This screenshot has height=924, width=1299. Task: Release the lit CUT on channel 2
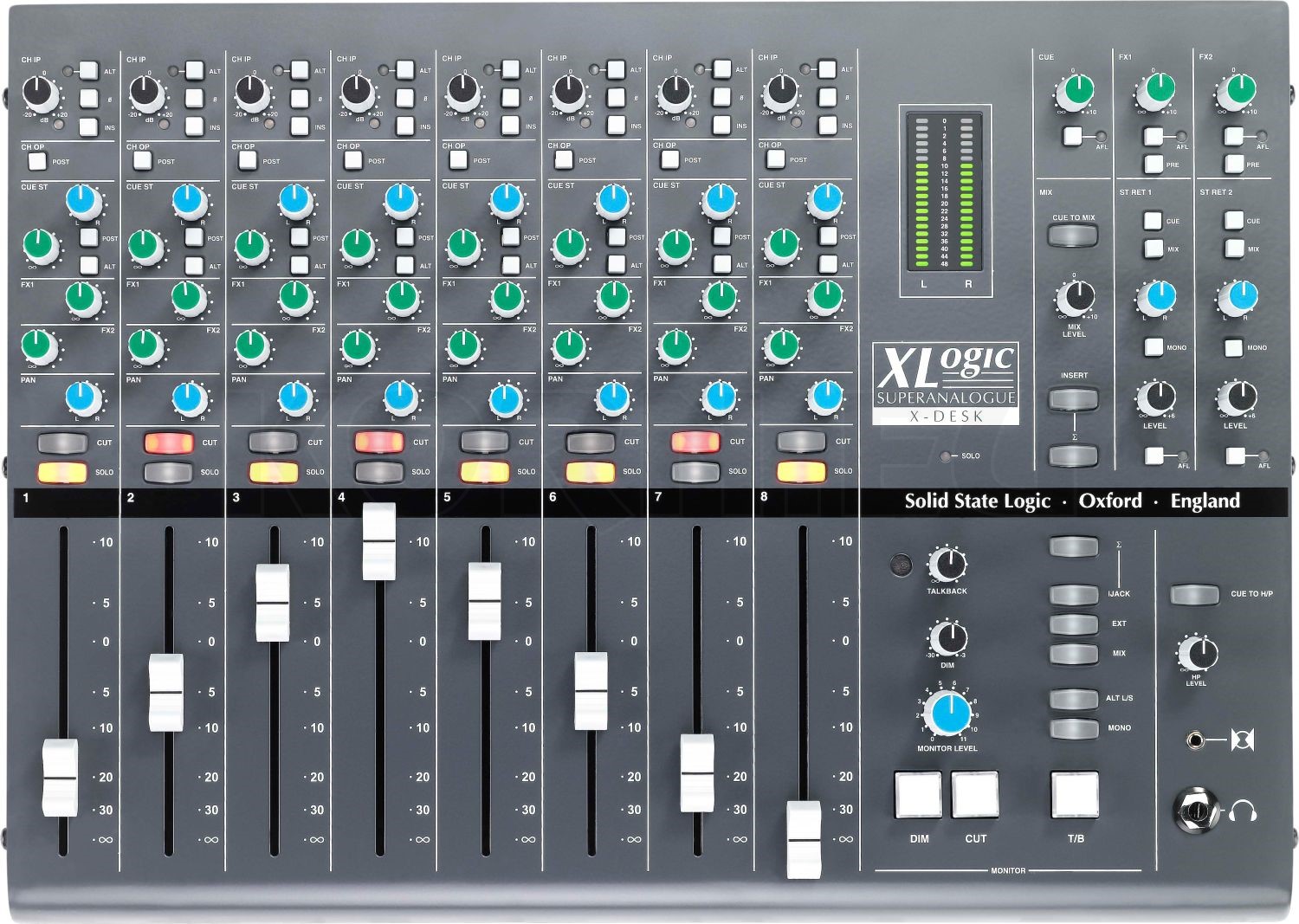click(x=169, y=443)
